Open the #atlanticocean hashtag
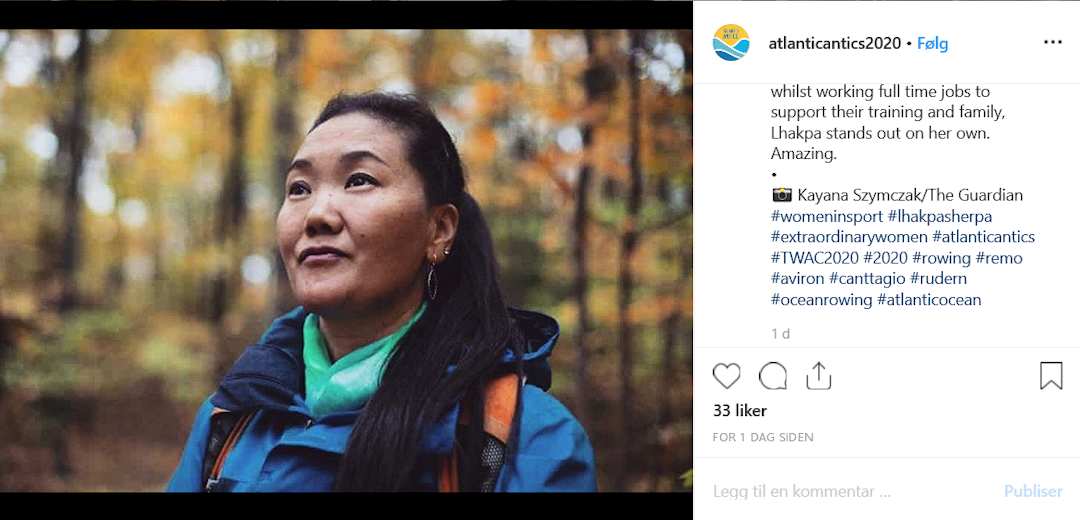This screenshot has width=1080, height=520. click(x=929, y=300)
